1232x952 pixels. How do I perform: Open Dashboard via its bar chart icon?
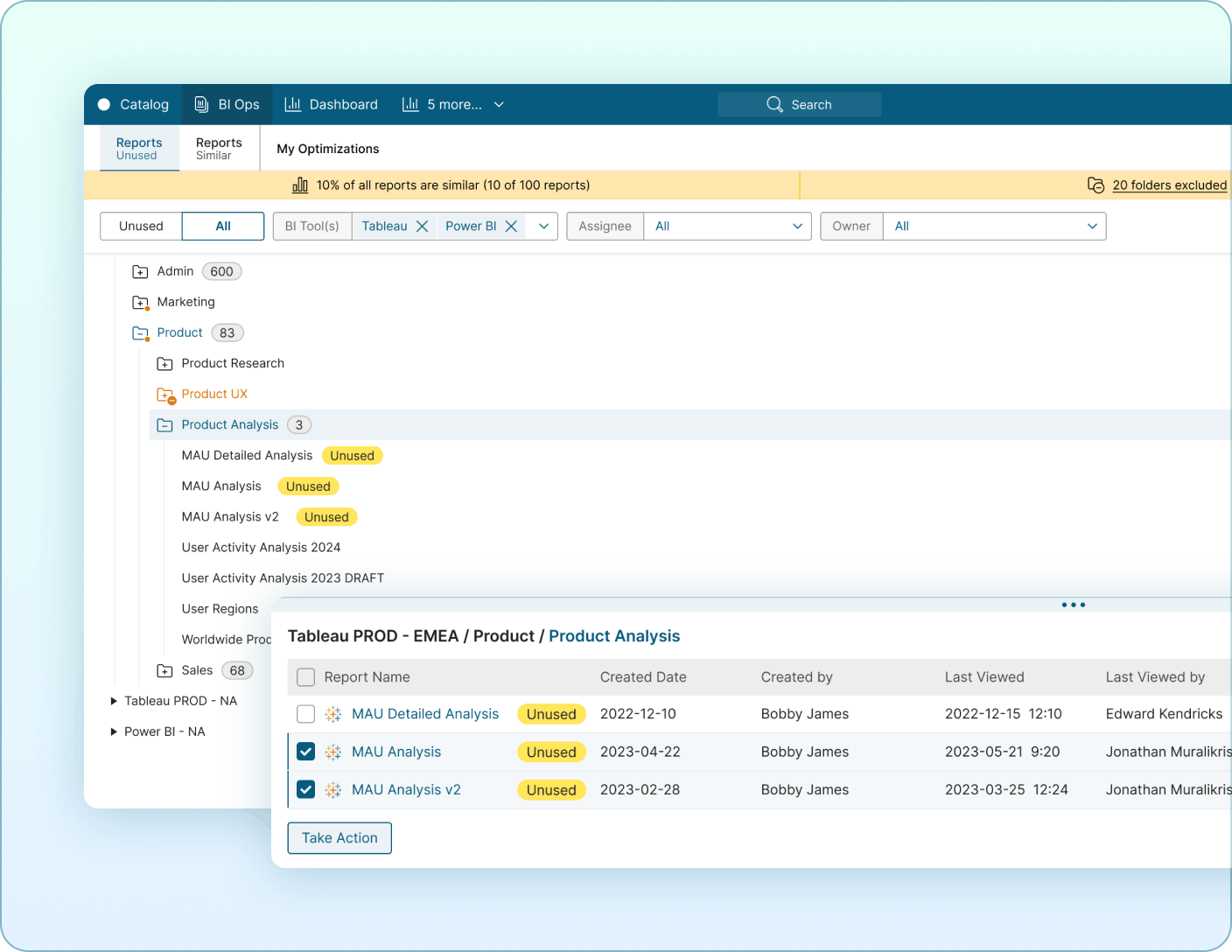292,104
